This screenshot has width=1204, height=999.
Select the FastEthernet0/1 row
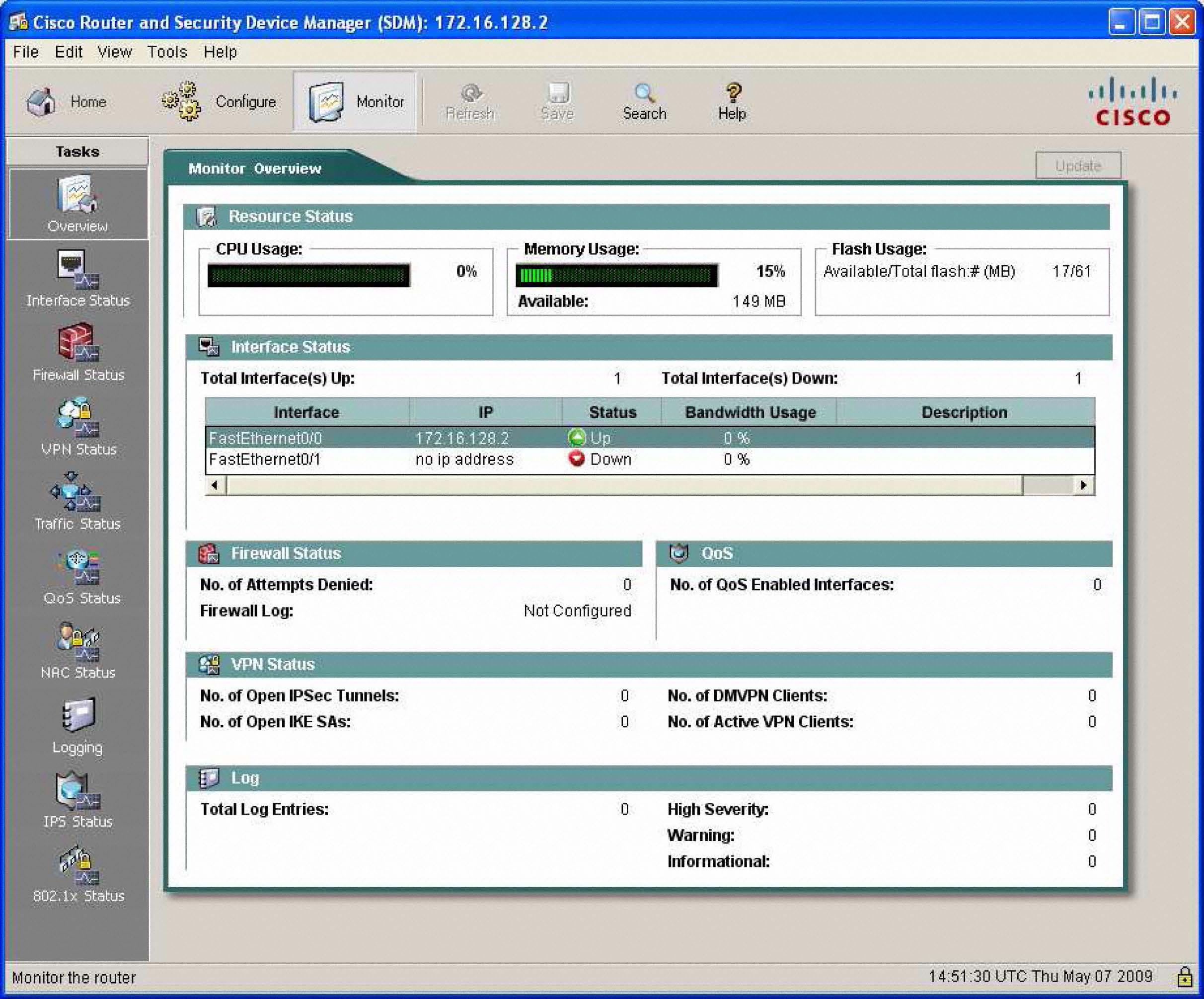(x=650, y=460)
